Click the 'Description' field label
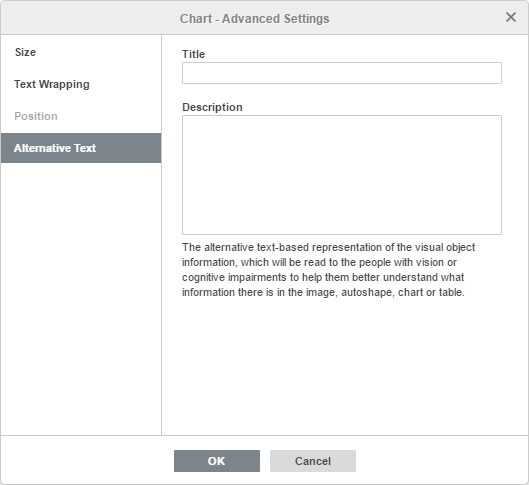The height and width of the screenshot is (485, 529). click(x=212, y=107)
